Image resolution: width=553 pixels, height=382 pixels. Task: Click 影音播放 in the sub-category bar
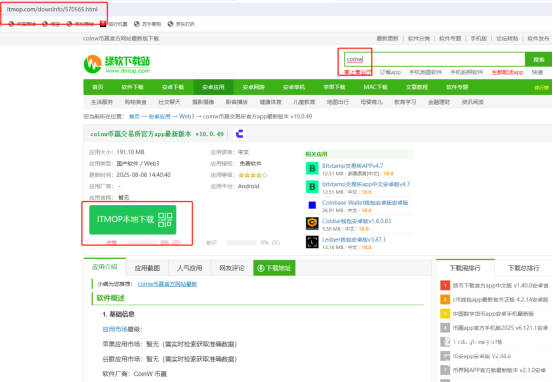237,102
